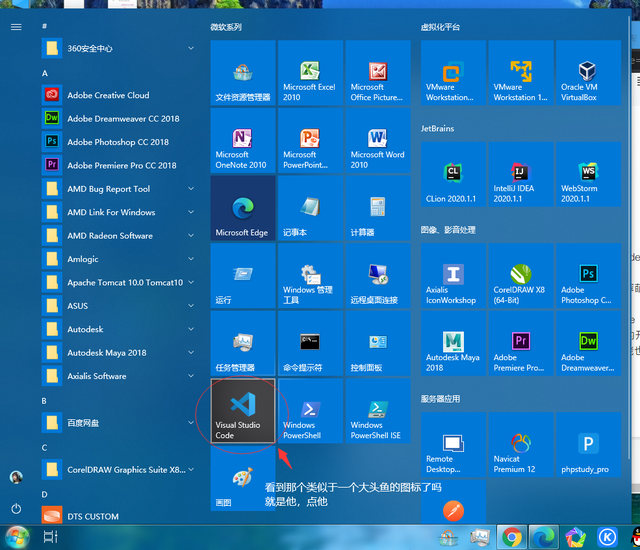Open Google Chrome from taskbar
640x550 pixels.
(x=512, y=537)
